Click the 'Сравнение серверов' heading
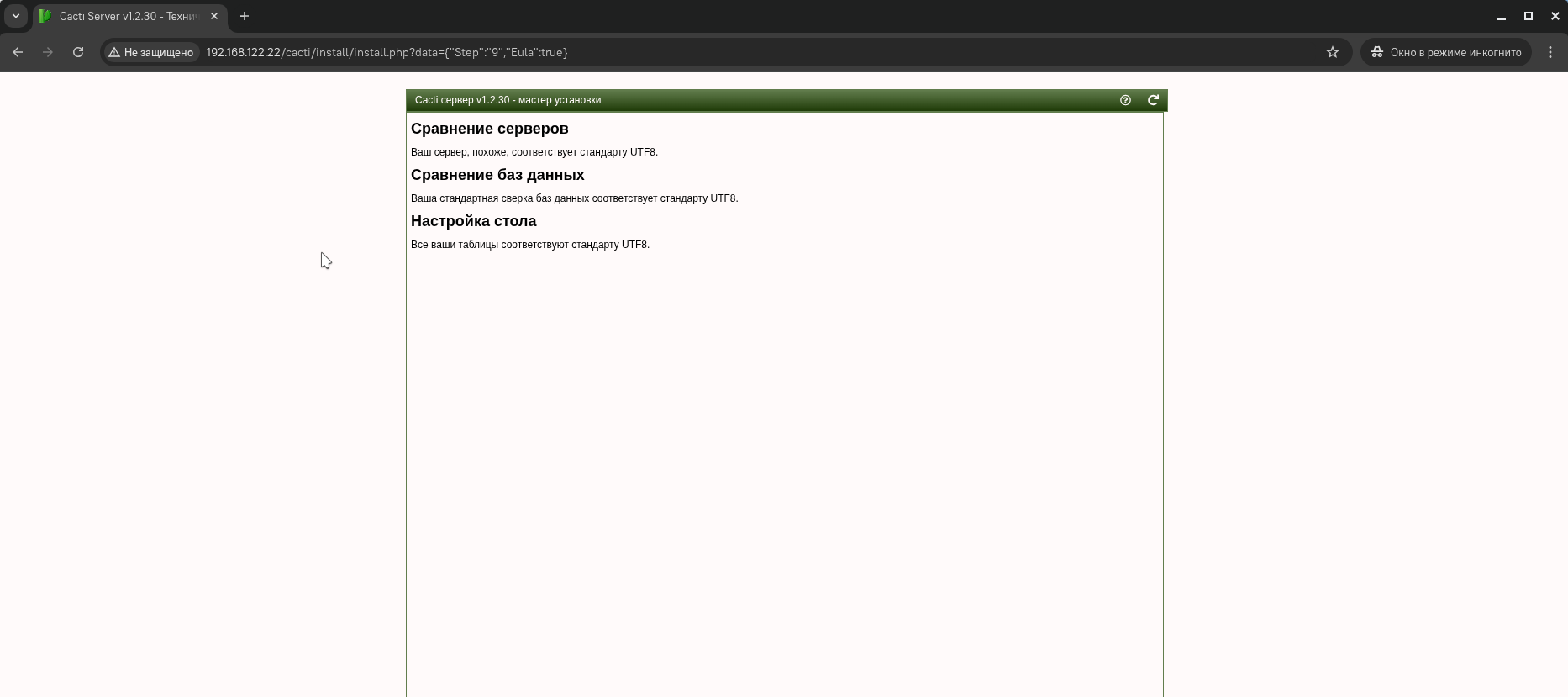This screenshot has width=1568, height=697. (490, 129)
